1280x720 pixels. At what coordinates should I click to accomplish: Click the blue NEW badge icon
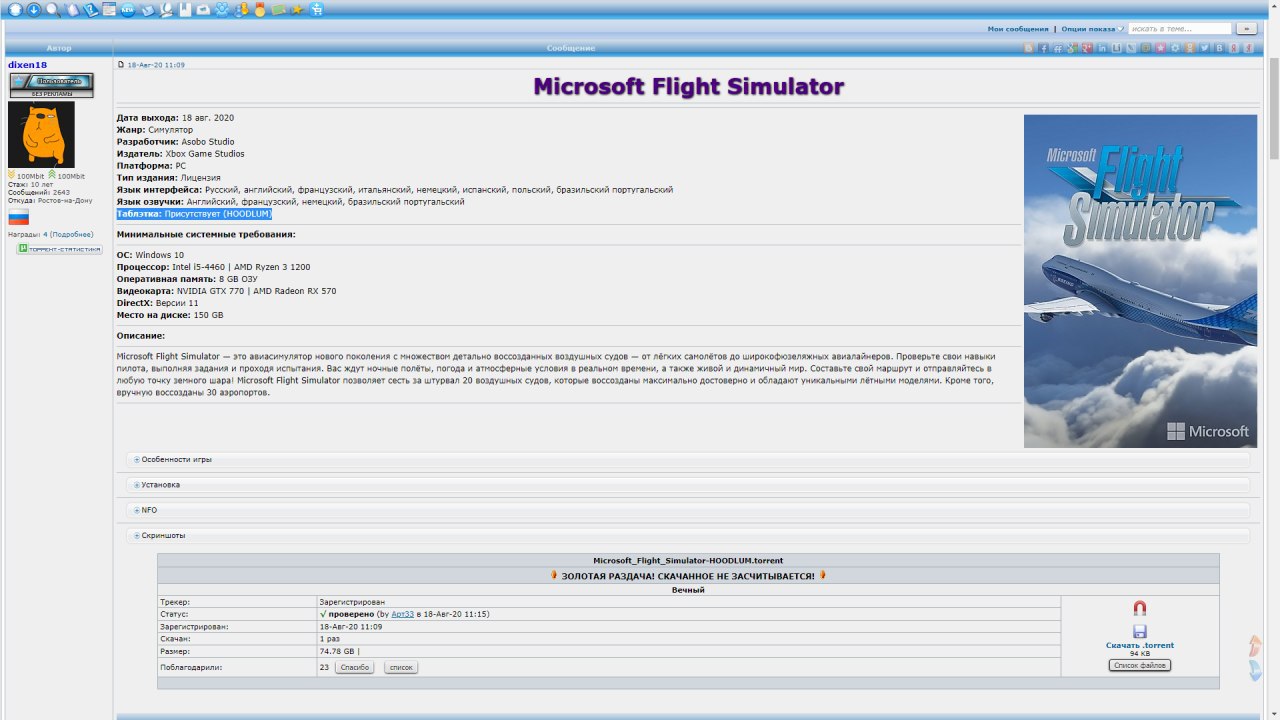[x=128, y=10]
